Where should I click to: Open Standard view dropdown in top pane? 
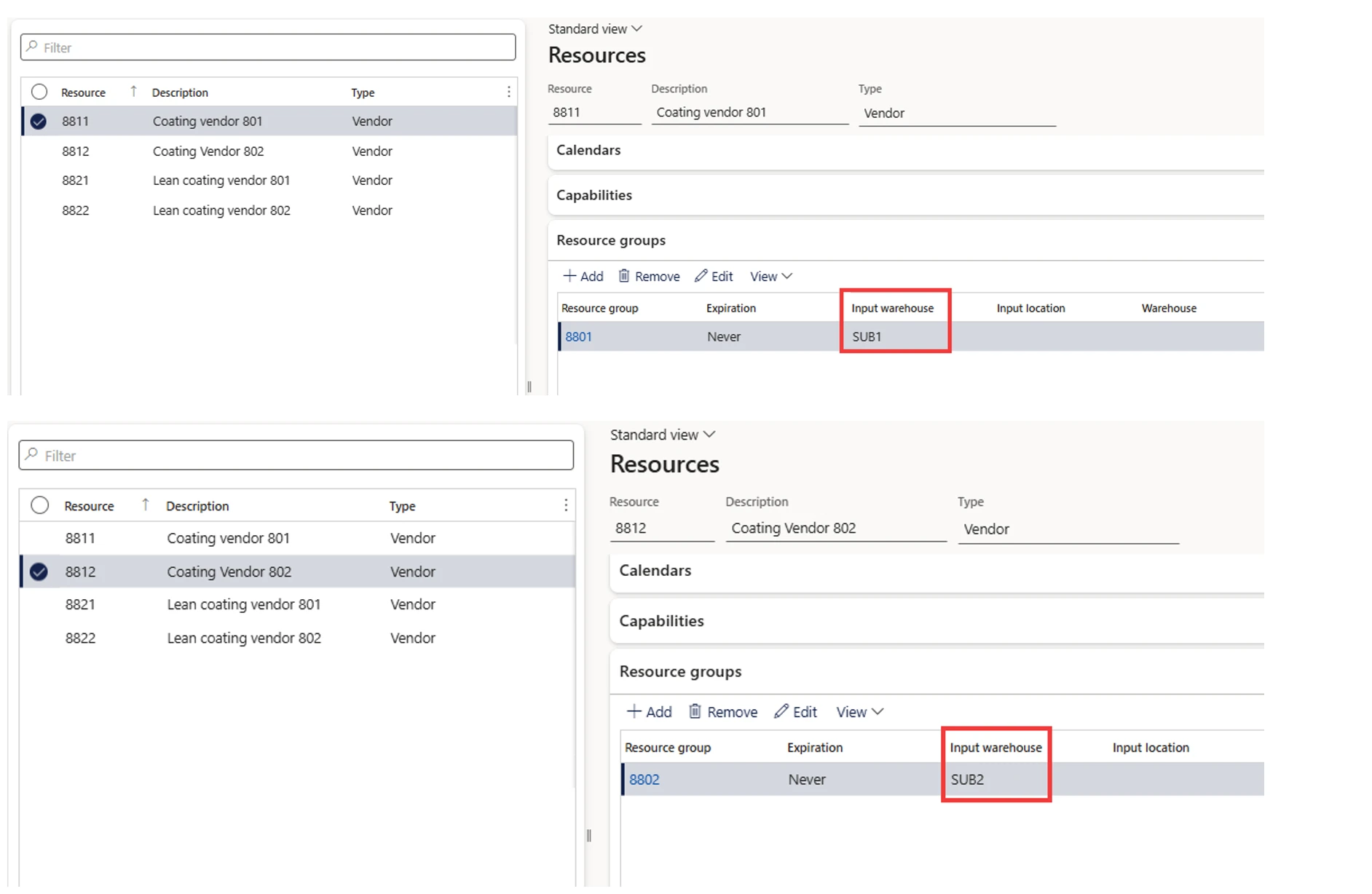coord(595,29)
